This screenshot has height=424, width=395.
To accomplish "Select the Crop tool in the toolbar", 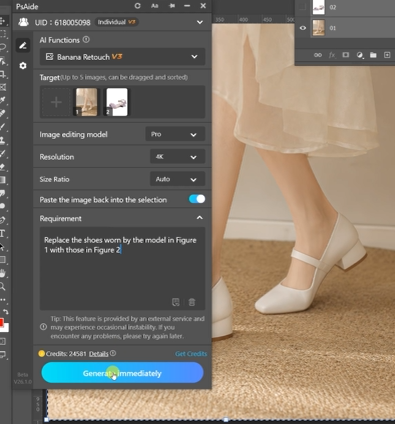I will coord(3,74).
